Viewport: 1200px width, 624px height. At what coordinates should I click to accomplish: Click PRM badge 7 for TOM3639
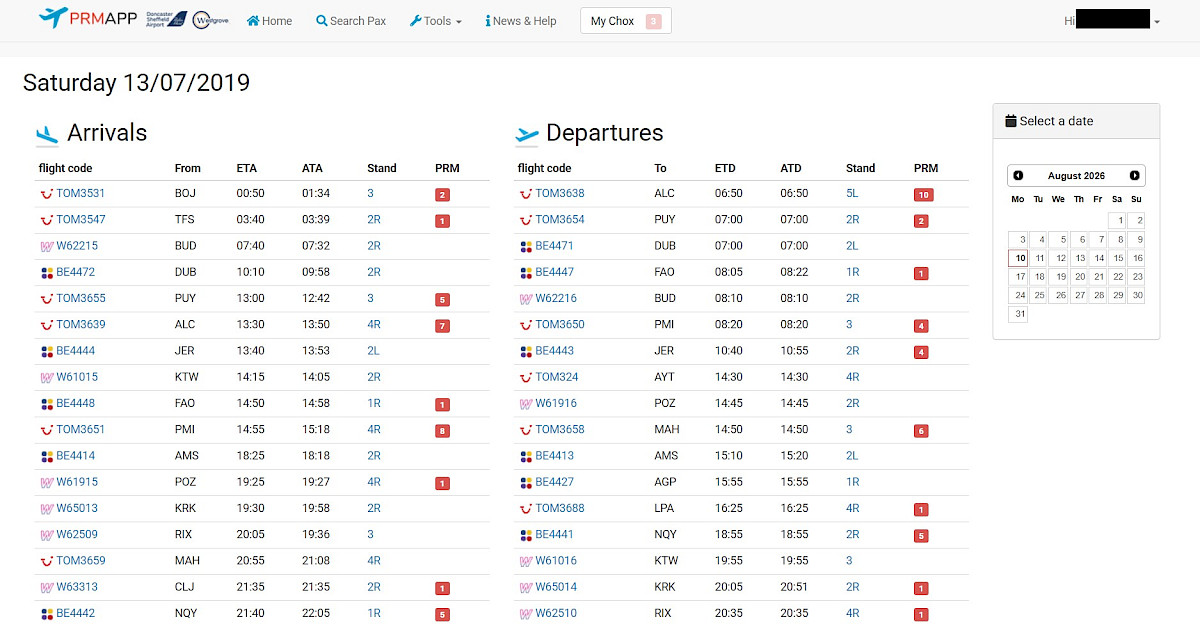point(442,326)
